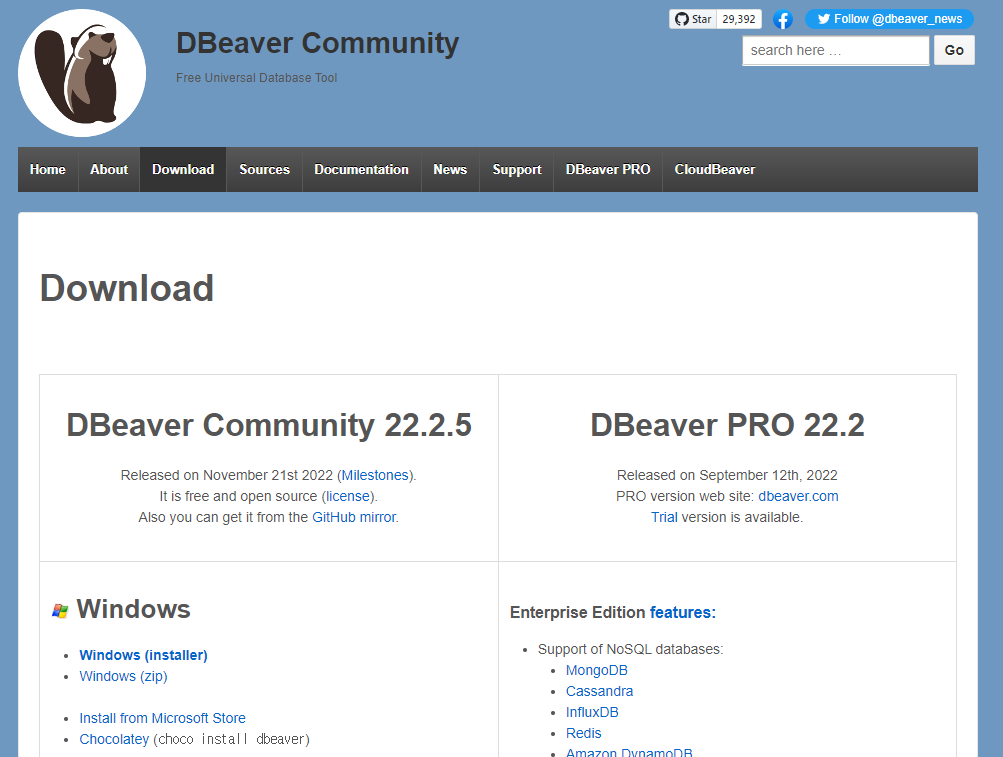Visit the dbeaver.com link
This screenshot has height=757, width=1003.
798,497
